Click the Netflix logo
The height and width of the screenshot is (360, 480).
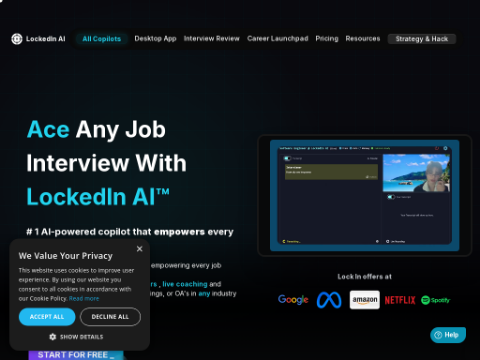tap(400, 300)
